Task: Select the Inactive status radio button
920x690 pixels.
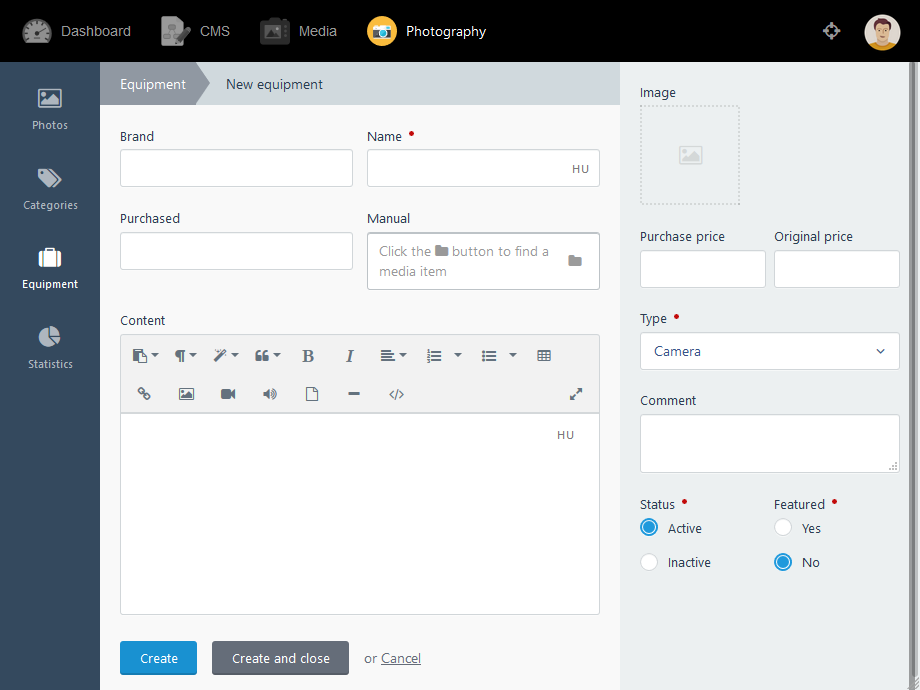Action: tap(649, 562)
